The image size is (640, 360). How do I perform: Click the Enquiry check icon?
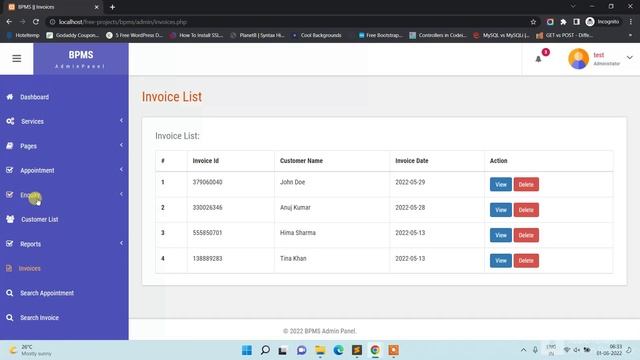10,194
